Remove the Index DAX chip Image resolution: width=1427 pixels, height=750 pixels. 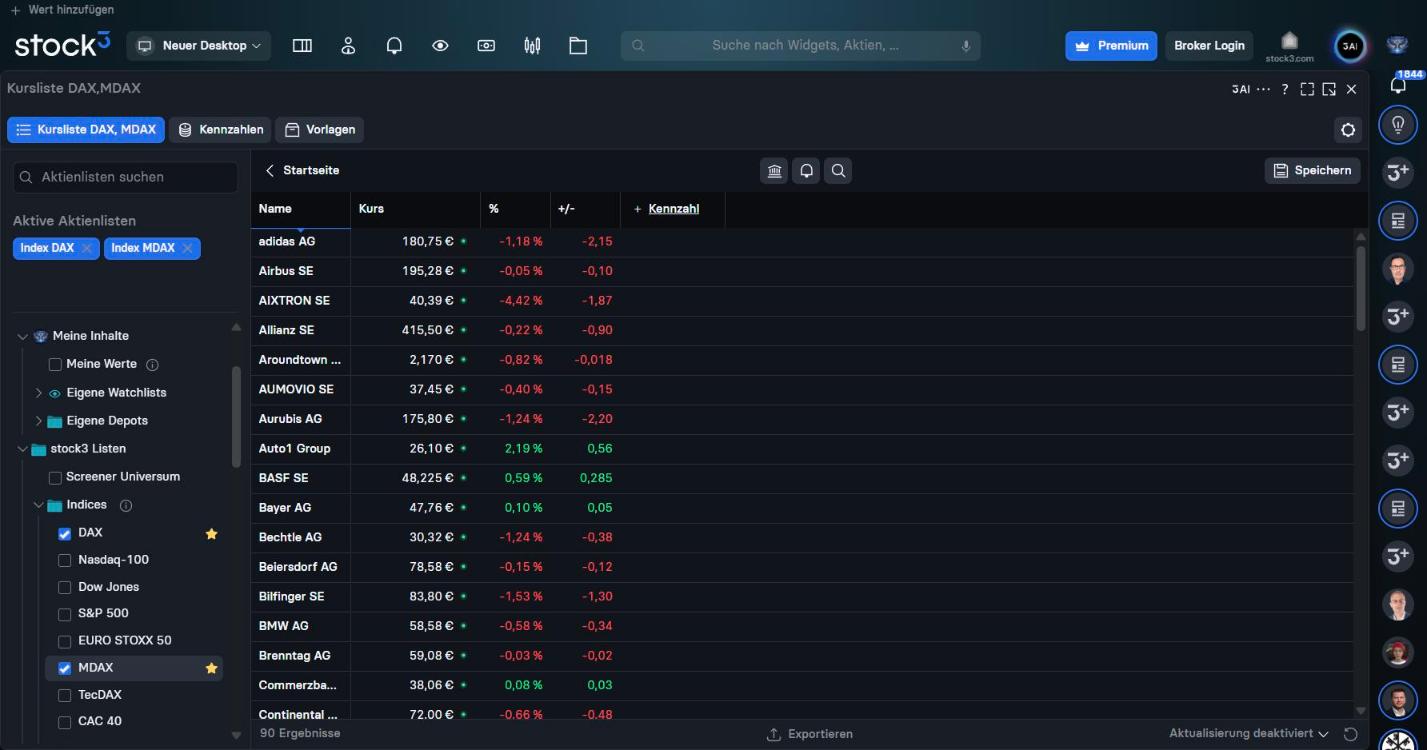(x=87, y=248)
